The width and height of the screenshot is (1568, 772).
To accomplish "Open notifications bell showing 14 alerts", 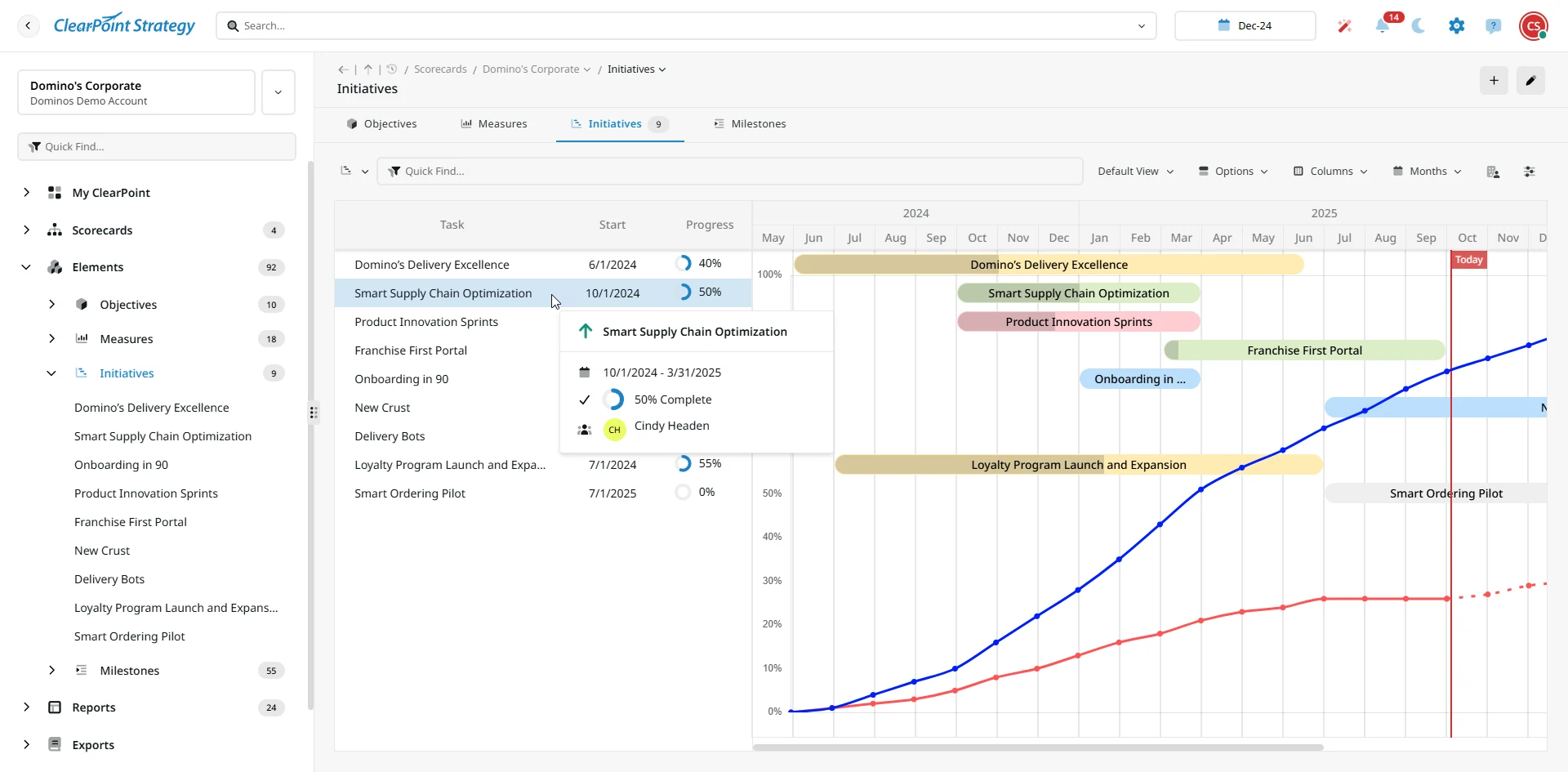I will (x=1383, y=25).
